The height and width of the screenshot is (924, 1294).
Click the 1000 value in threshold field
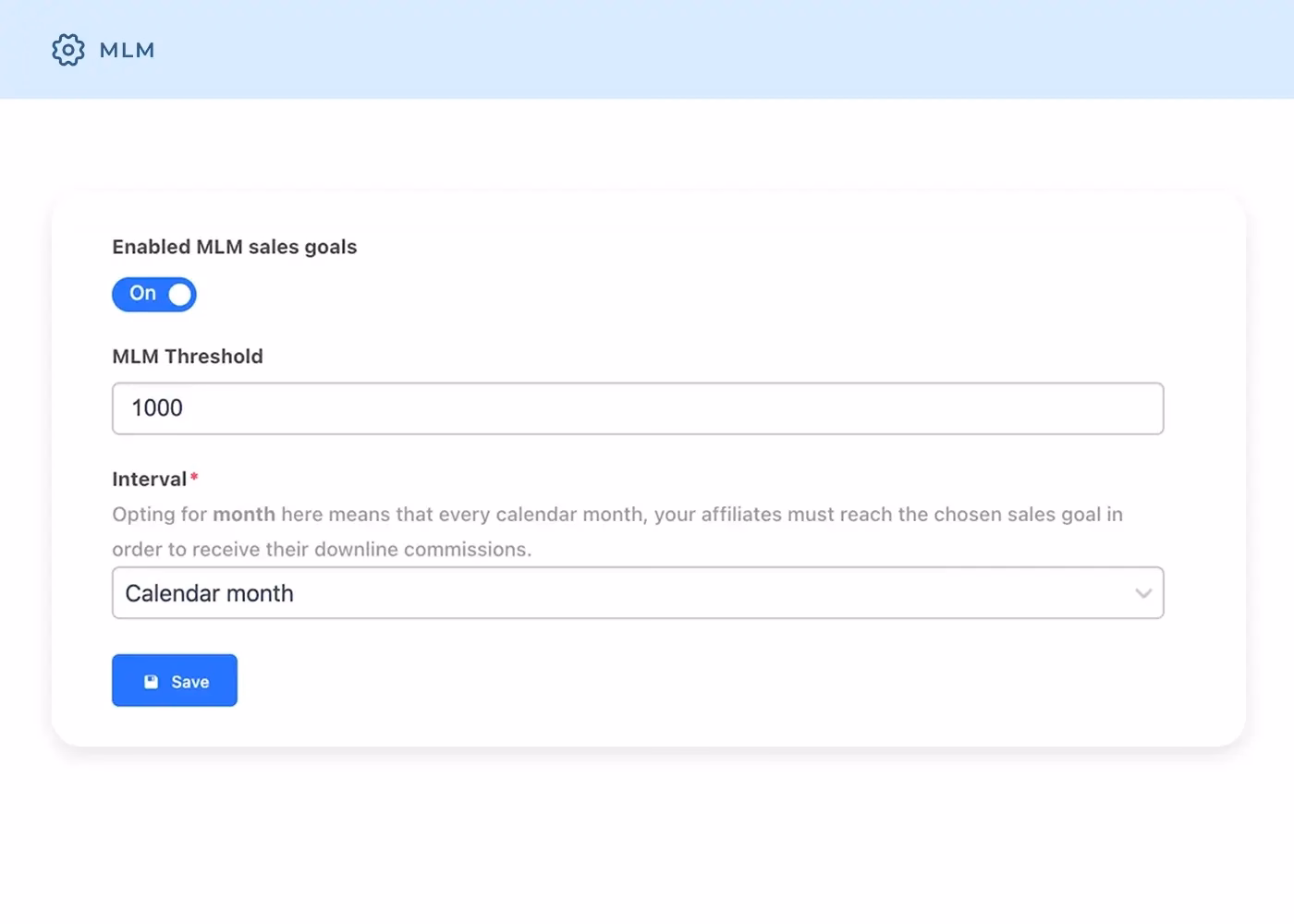[157, 408]
